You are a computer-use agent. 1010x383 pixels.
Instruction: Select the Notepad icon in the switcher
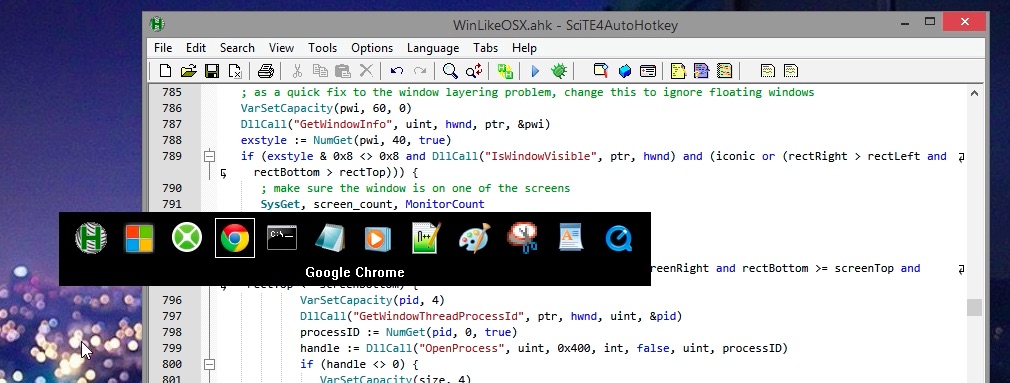(330, 238)
